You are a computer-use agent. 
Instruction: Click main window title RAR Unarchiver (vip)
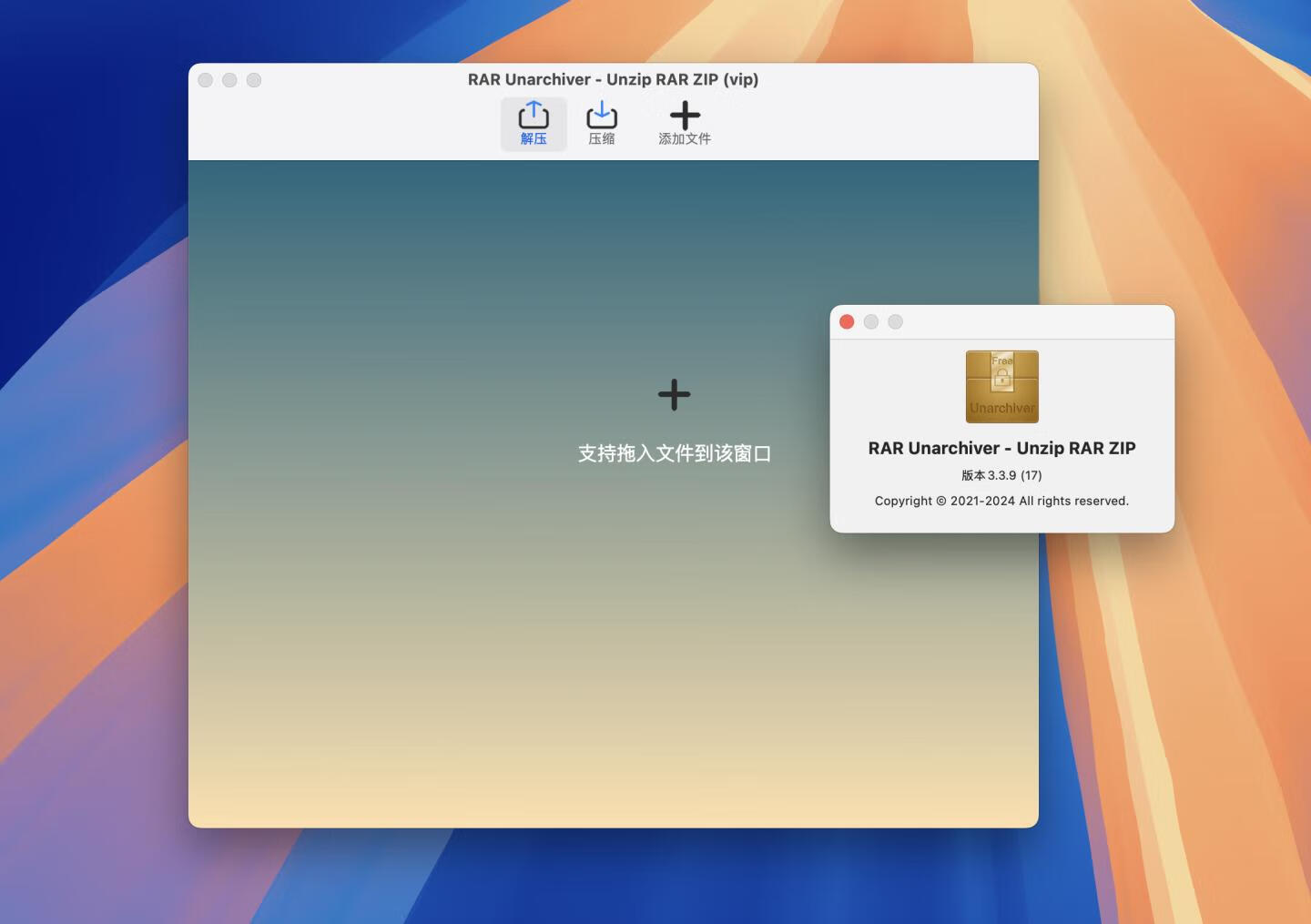coord(613,79)
